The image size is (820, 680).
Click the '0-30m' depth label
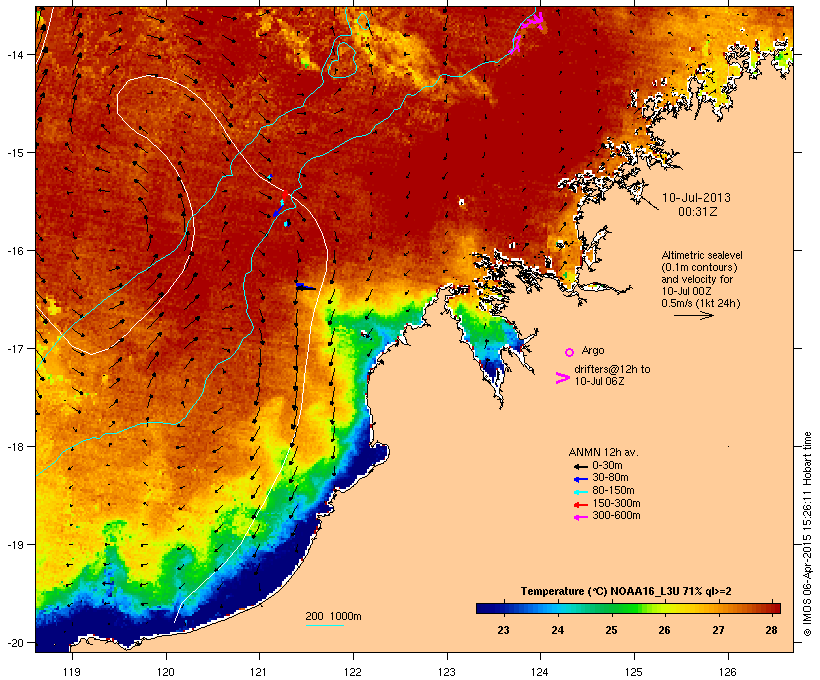click(607, 466)
